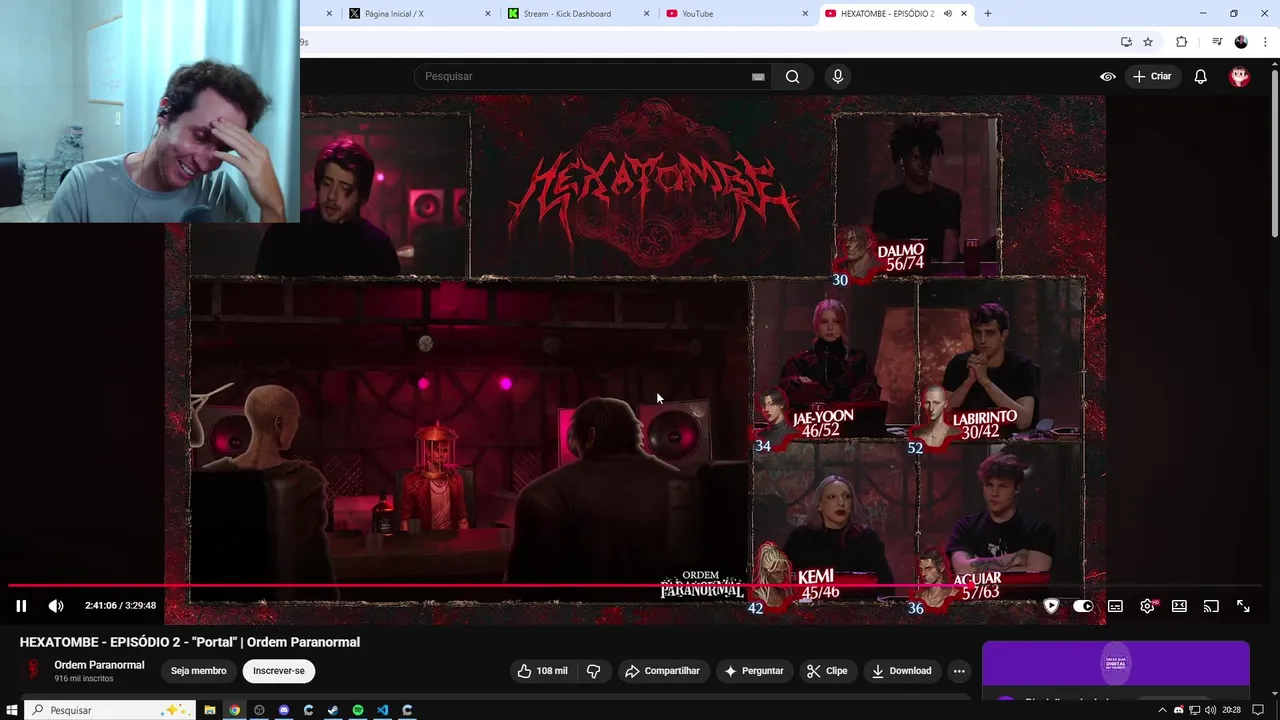Screen dimensions: 1280x720
Task: Enter fullscreen mode
Action: coord(1243,606)
